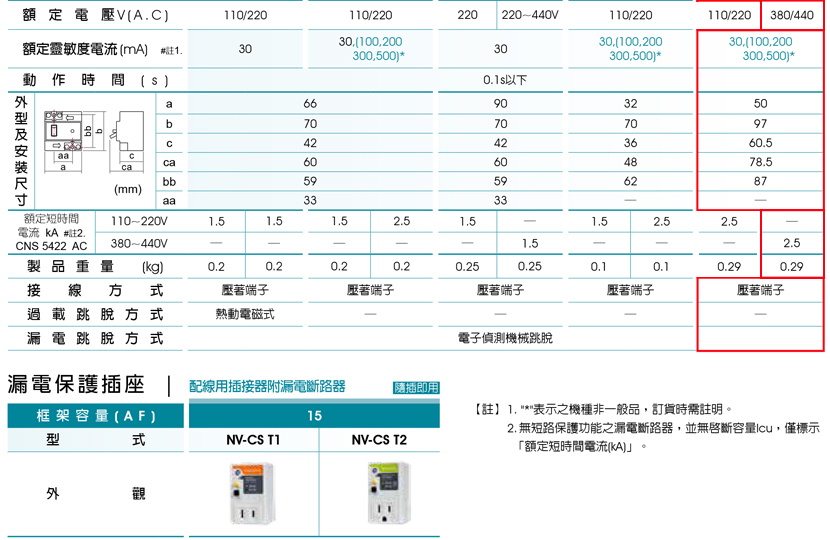Click the NV-CS T1 socket product photo
The image size is (830, 540).
click(252, 493)
